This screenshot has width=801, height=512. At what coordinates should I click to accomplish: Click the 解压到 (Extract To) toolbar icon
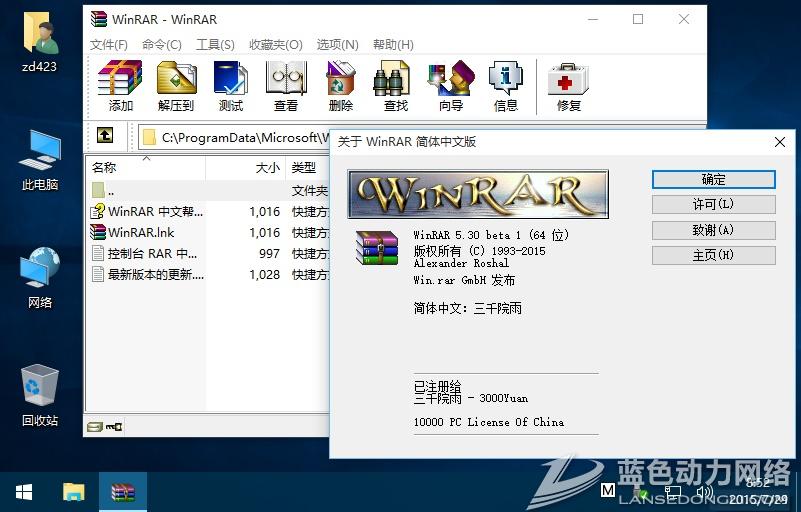176,85
